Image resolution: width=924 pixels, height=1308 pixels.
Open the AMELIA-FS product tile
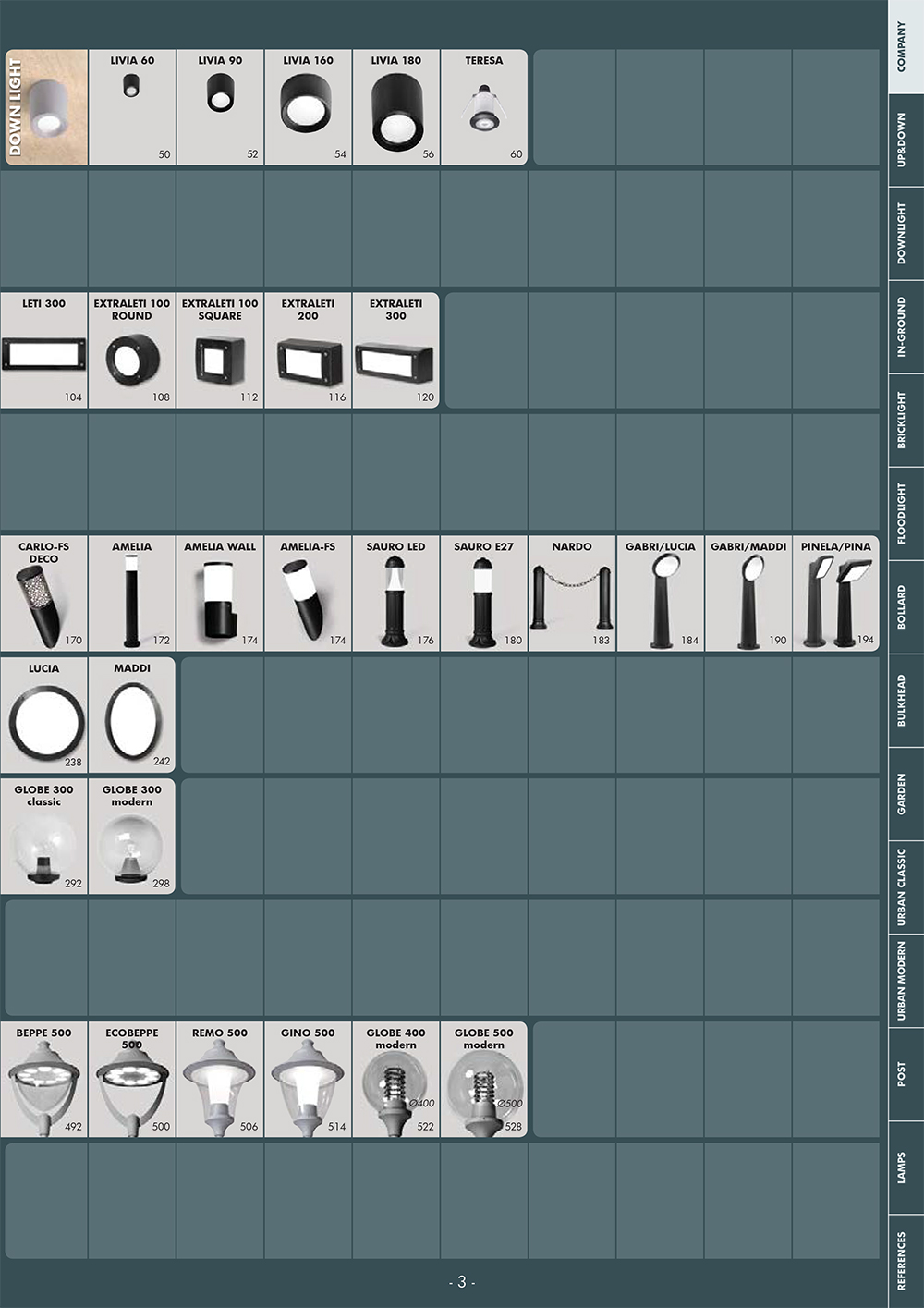(308, 593)
